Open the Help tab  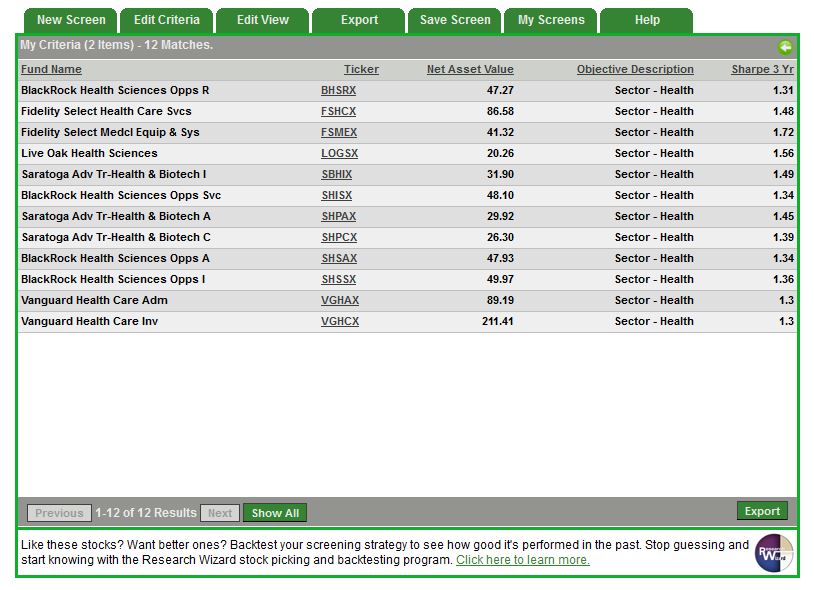pyautogui.click(x=647, y=20)
